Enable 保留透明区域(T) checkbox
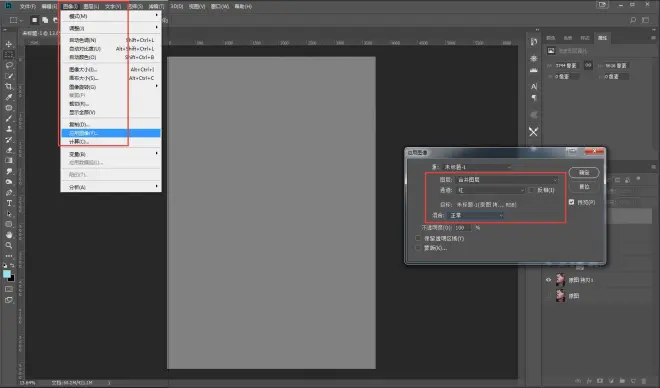The height and width of the screenshot is (388, 660). [418, 238]
